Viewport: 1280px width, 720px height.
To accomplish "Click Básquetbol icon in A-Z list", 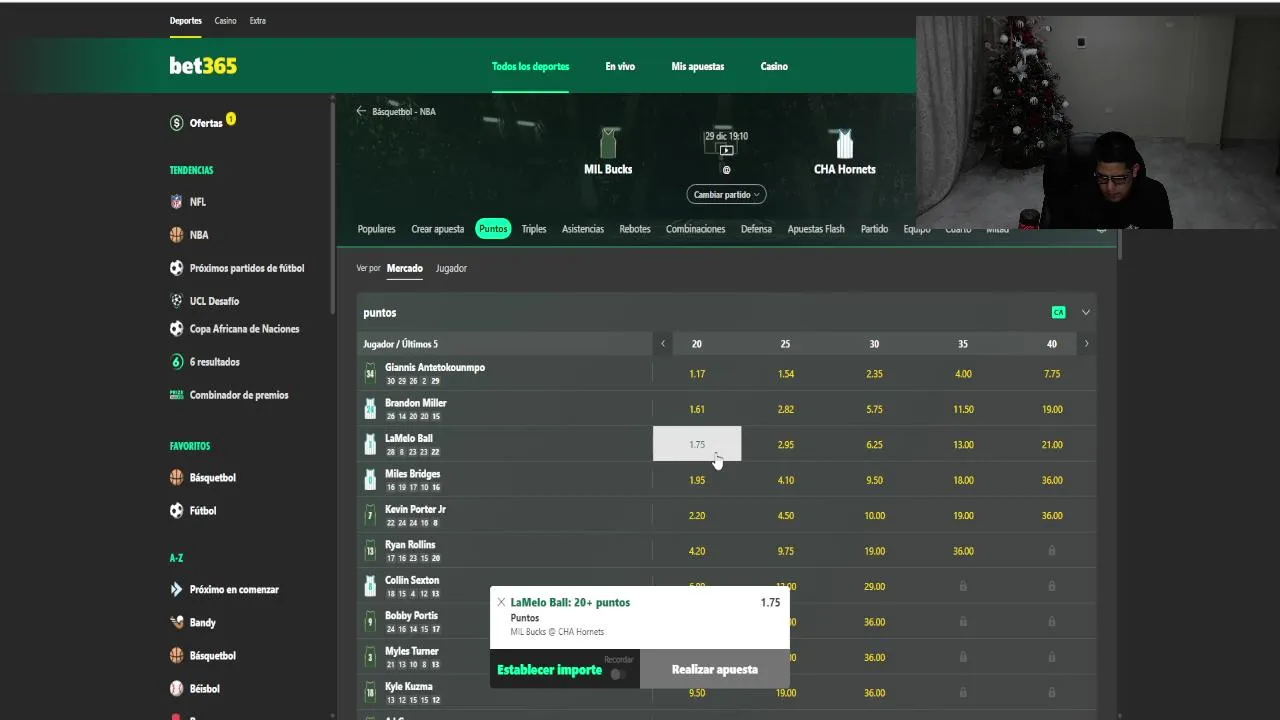I will coord(177,656).
